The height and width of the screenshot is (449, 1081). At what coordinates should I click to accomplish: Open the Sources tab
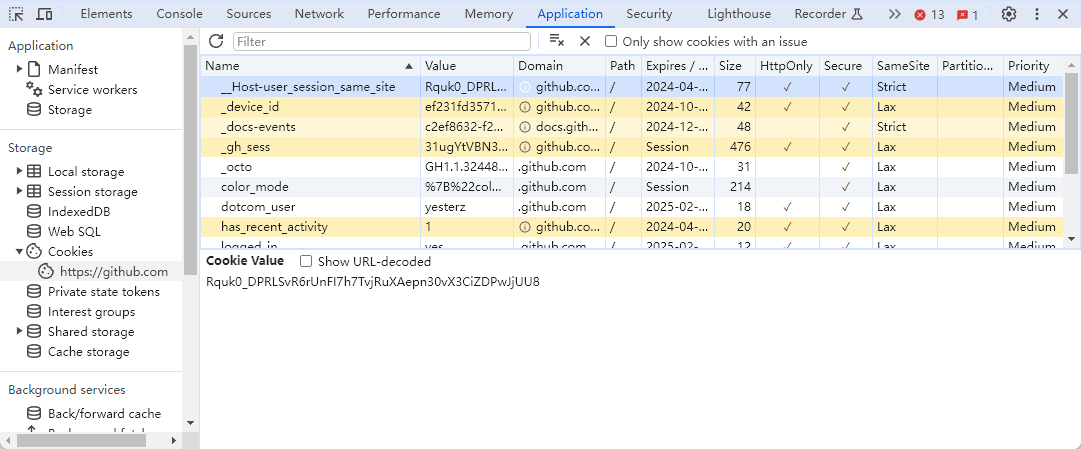248,14
